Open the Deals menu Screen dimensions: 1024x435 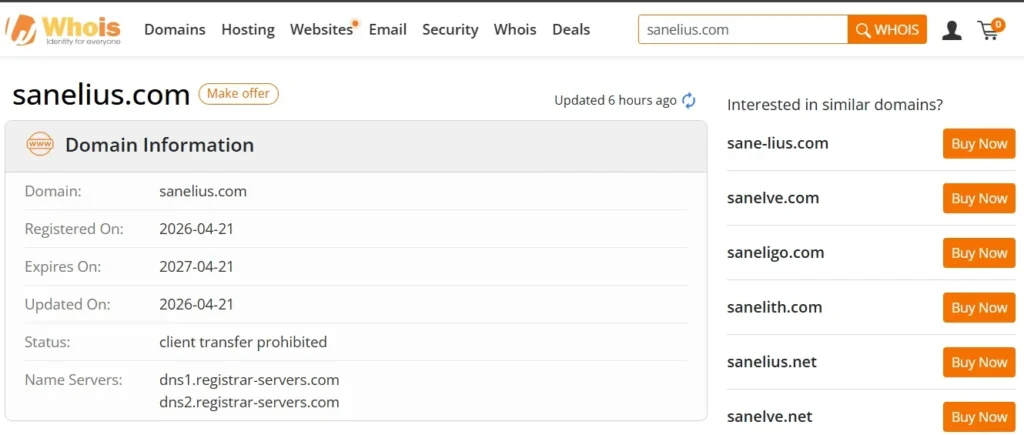point(571,29)
